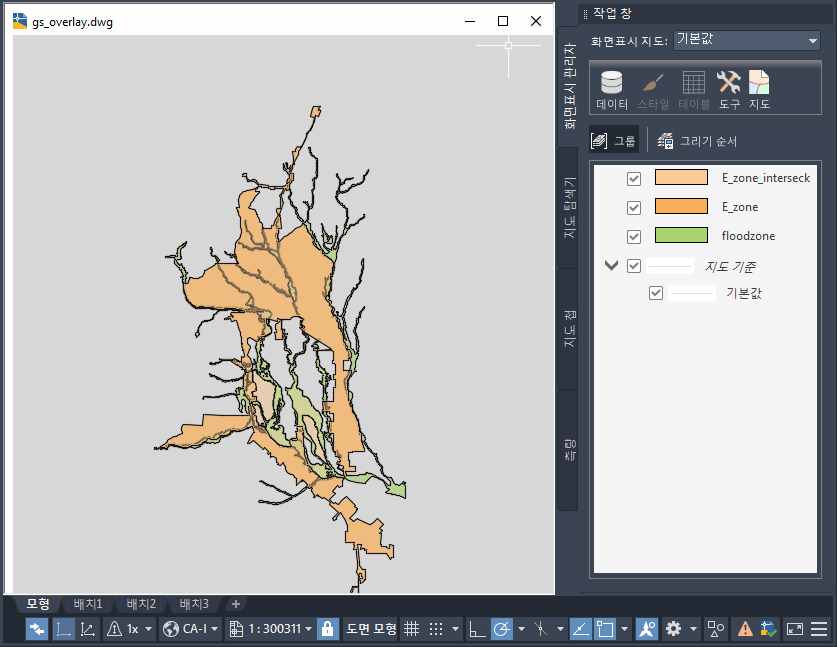Add a new layout with the plus tab
The width and height of the screenshot is (837, 647).
click(x=236, y=604)
